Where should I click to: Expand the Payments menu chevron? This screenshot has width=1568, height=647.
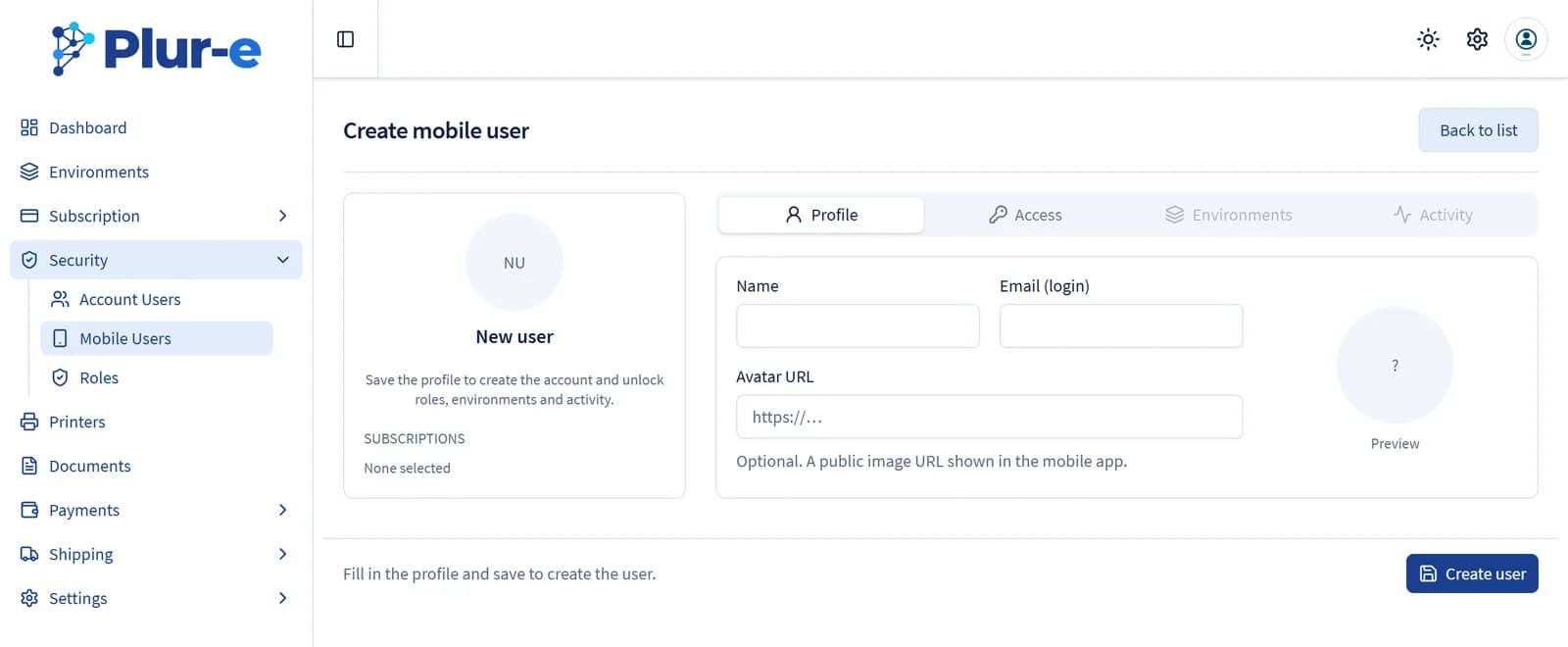click(282, 510)
